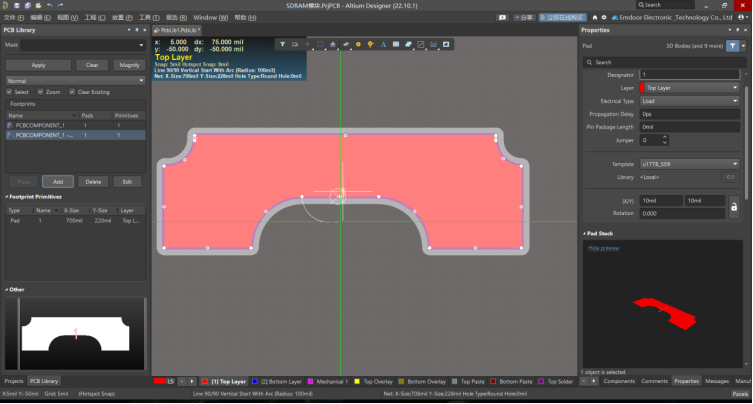Click the Properties panel filter button
The image size is (753, 404).
tap(733, 46)
